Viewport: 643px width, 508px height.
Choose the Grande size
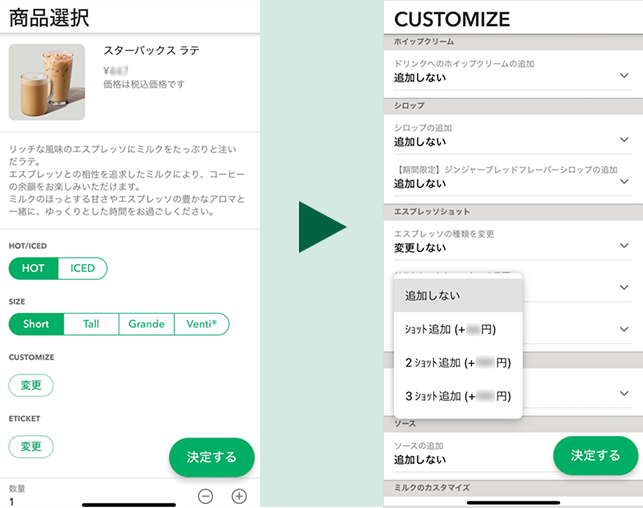[146, 324]
